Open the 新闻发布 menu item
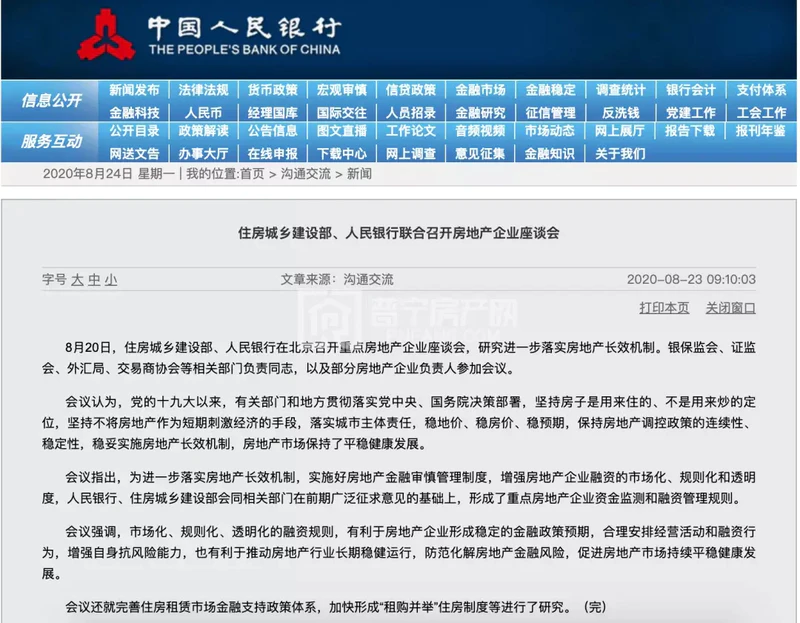The height and width of the screenshot is (623, 800). [x=134, y=90]
